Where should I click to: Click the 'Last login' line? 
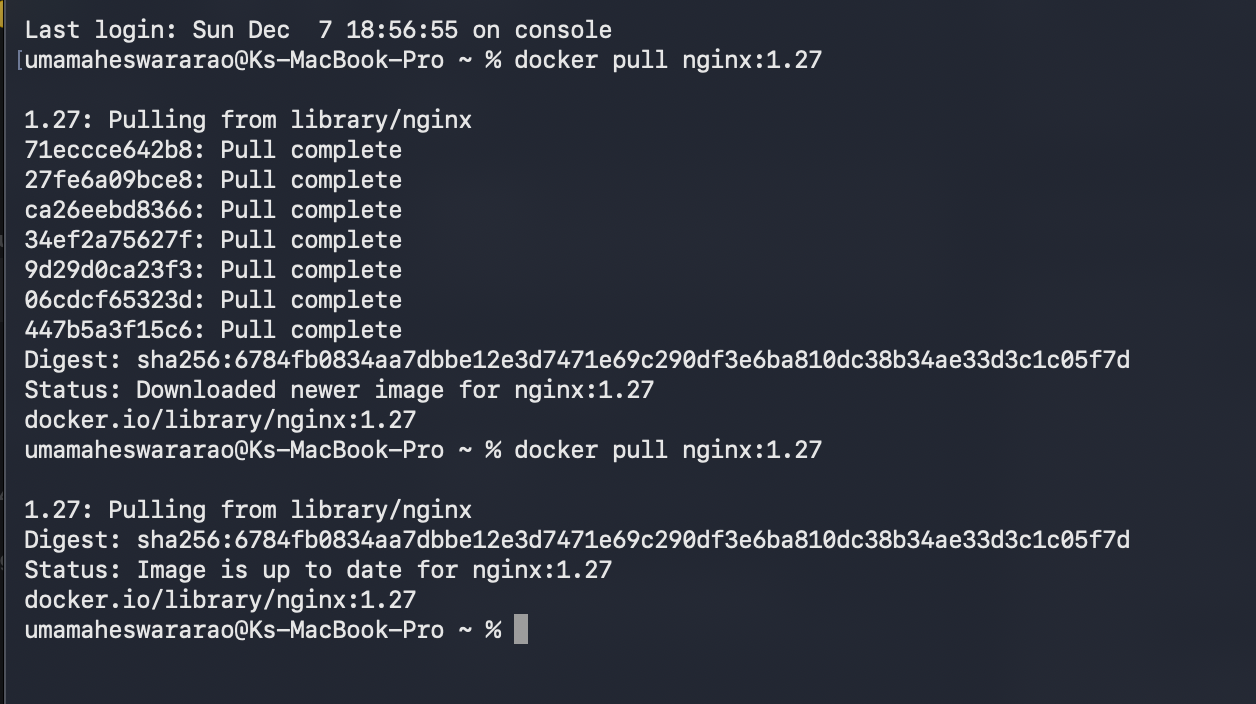[x=318, y=30]
